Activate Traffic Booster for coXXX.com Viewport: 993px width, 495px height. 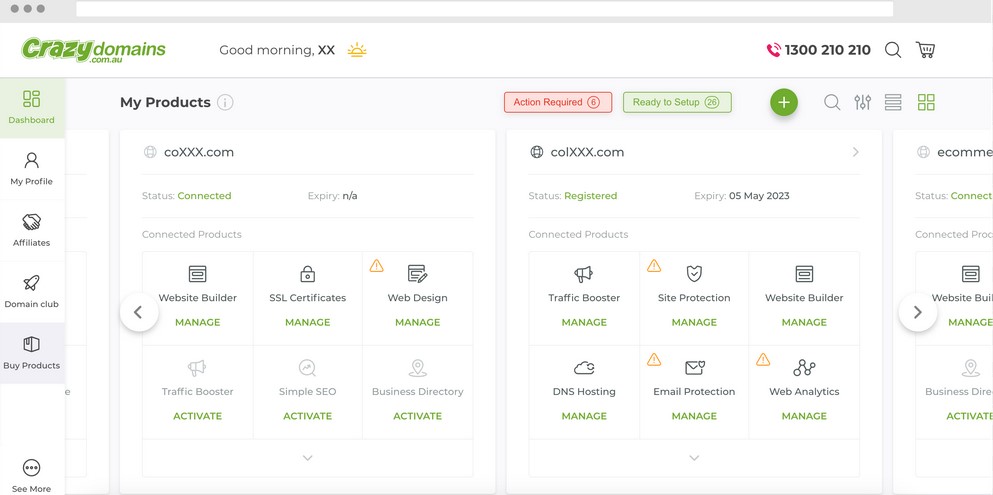pos(198,416)
